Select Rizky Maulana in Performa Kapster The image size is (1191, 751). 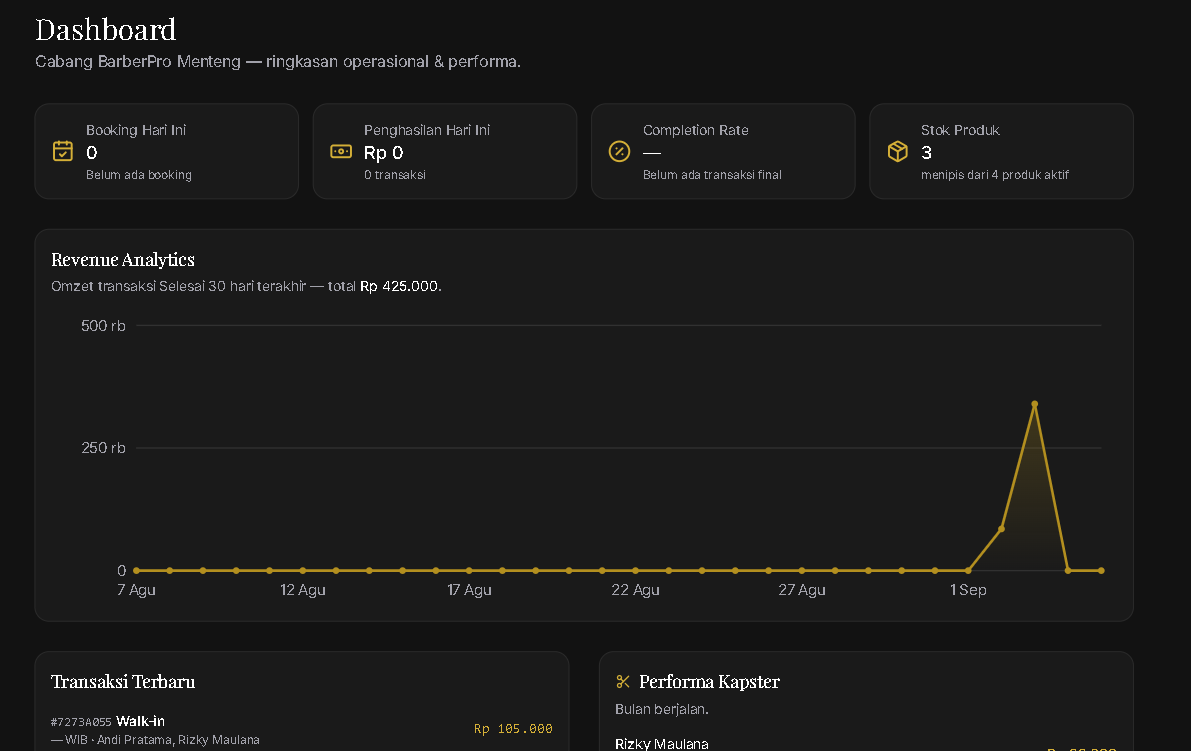click(662, 744)
